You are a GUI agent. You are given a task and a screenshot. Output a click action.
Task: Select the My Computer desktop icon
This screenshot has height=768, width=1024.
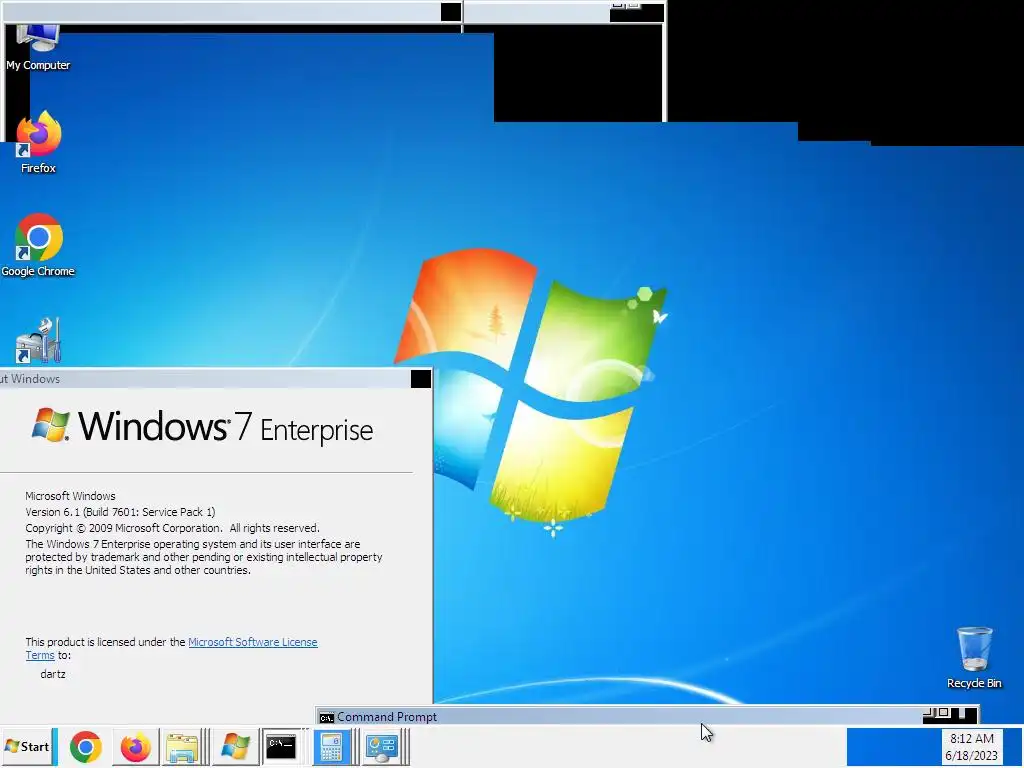[38, 47]
